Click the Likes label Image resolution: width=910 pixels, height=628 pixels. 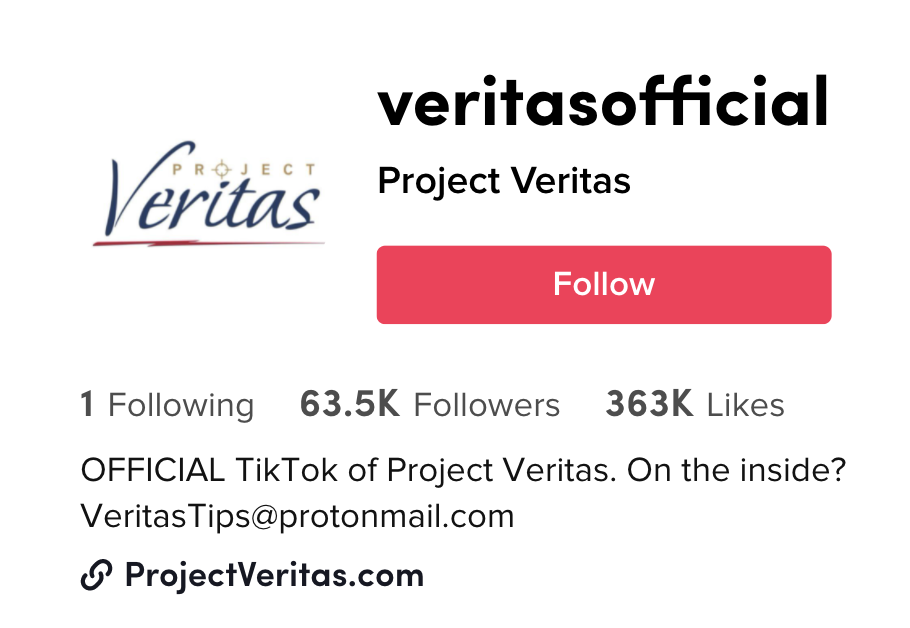(746, 405)
